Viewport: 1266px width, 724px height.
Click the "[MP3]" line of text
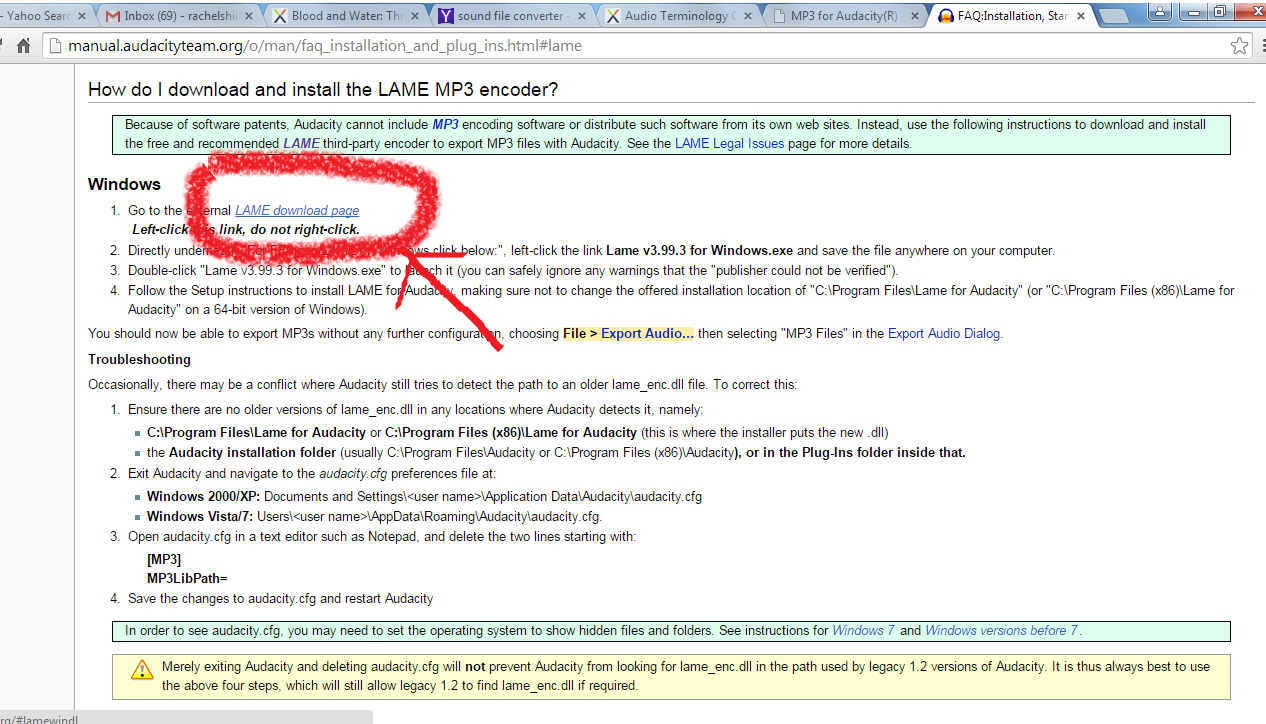pos(164,559)
